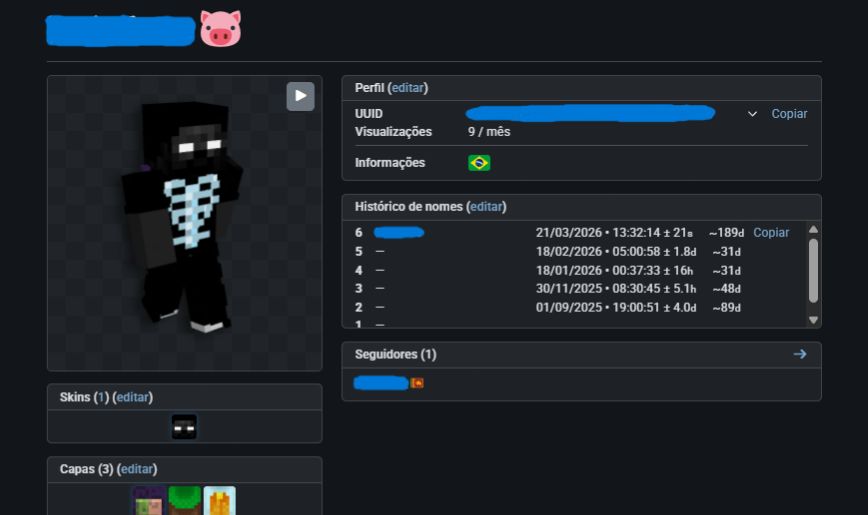Click the ~189d duration value
This screenshot has width=868, height=515.
pos(726,233)
